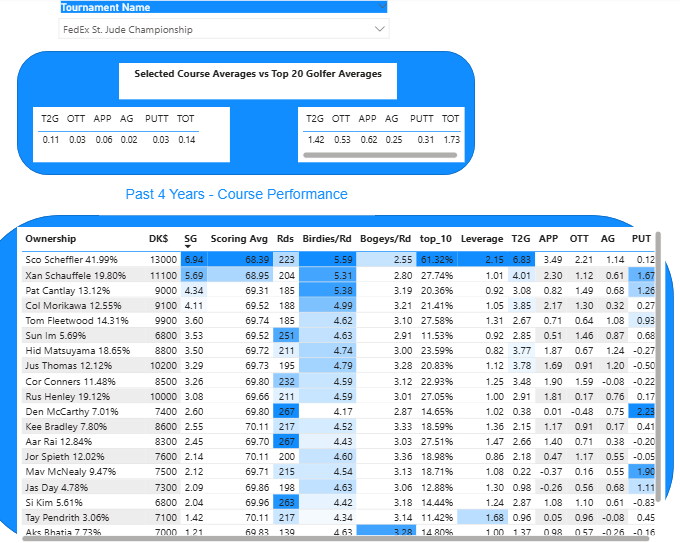This screenshot has height=543, width=680.
Task: Select the Aar Rai 12.84% row
Action: click(338, 442)
